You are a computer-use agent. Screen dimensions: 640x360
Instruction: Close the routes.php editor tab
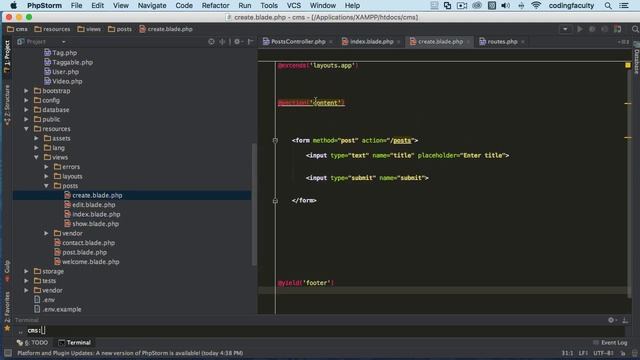522,42
